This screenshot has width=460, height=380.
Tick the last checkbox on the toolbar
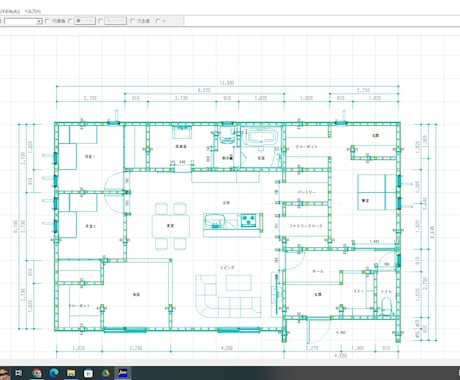pos(158,21)
